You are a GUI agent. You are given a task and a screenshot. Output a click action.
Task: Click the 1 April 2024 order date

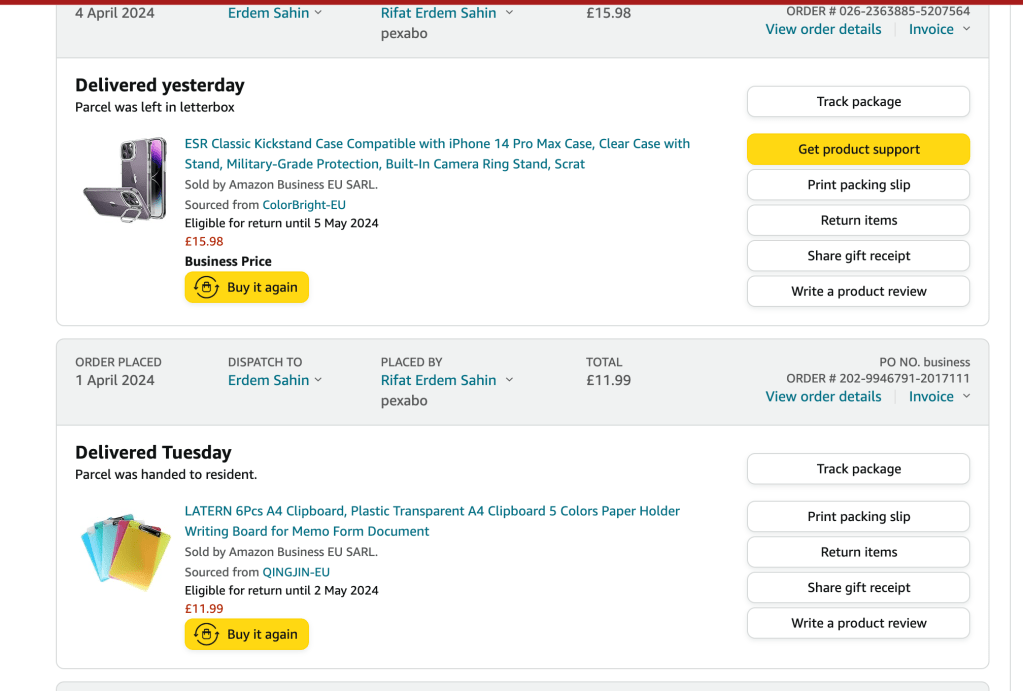115,380
